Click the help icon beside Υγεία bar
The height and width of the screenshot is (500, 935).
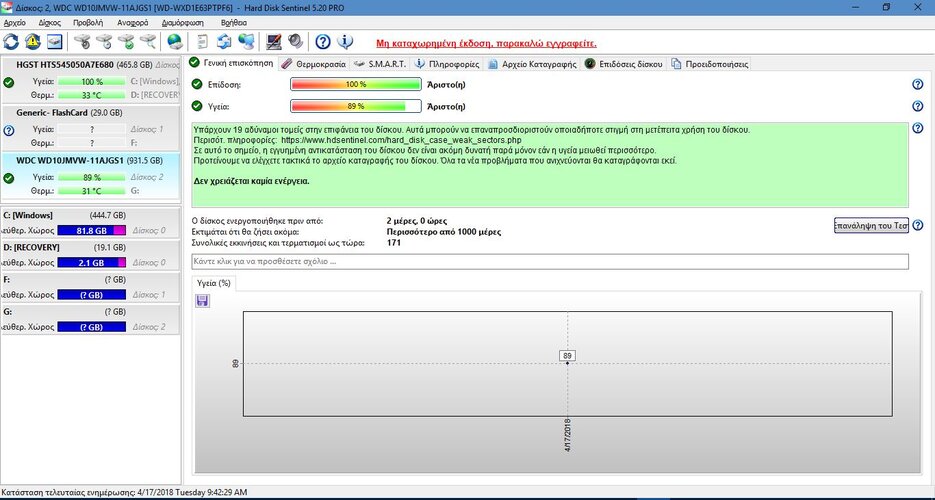point(918,106)
